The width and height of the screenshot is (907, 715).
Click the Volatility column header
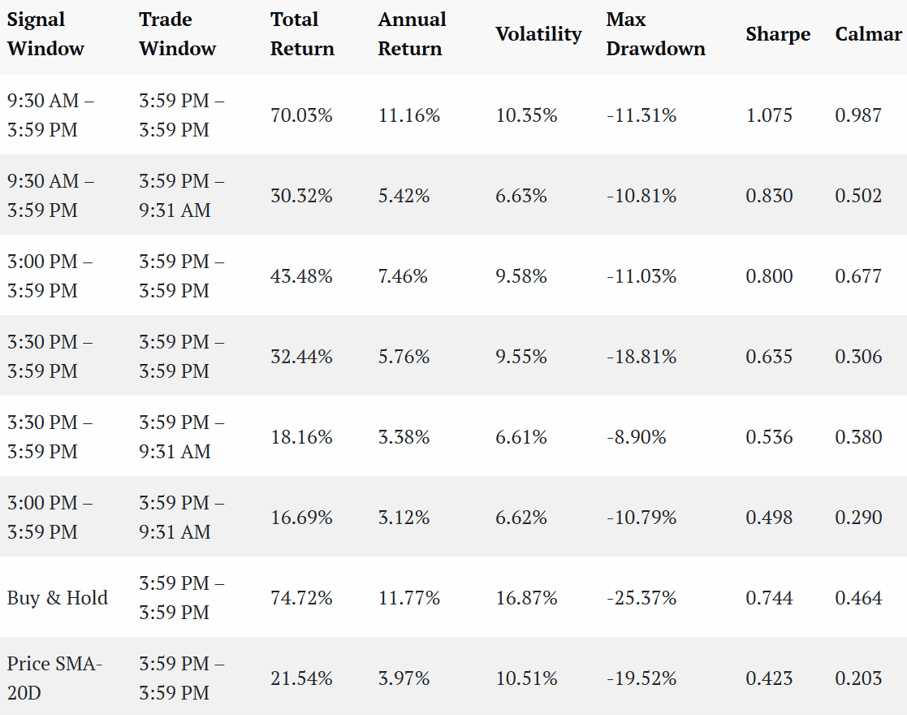(539, 34)
